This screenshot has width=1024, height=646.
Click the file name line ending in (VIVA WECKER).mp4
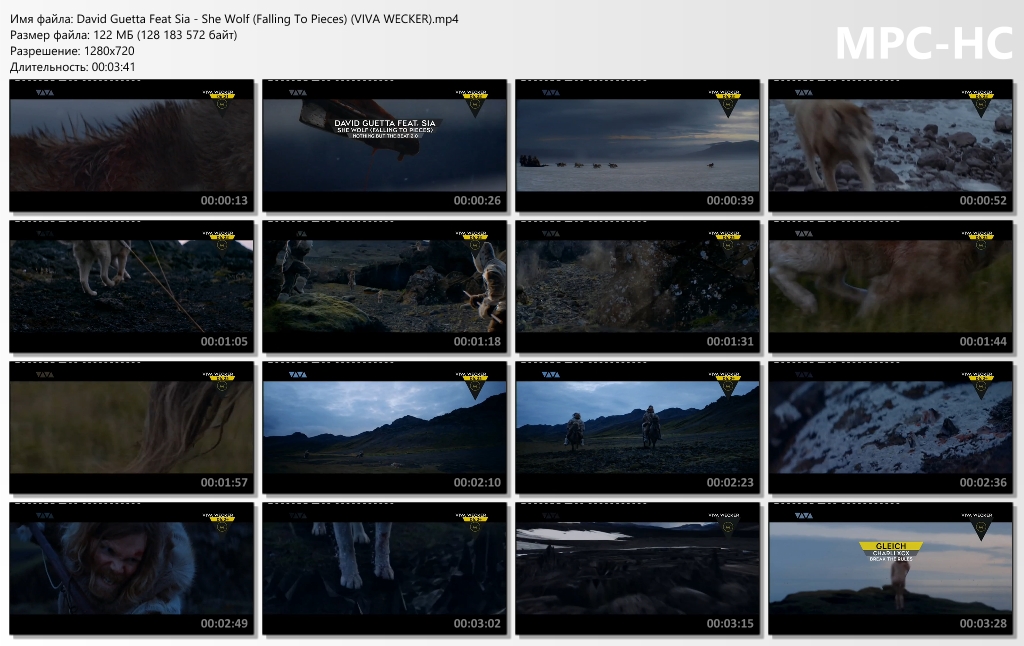click(234, 19)
